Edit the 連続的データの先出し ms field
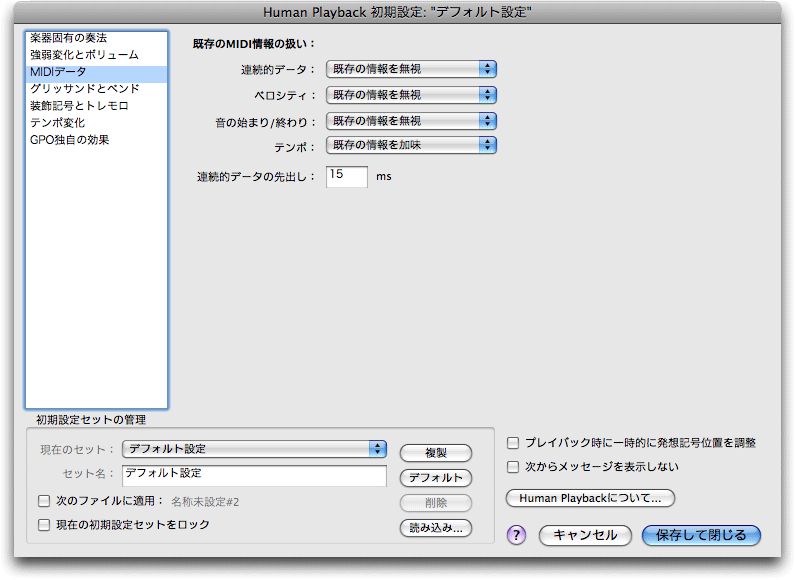 click(x=347, y=176)
